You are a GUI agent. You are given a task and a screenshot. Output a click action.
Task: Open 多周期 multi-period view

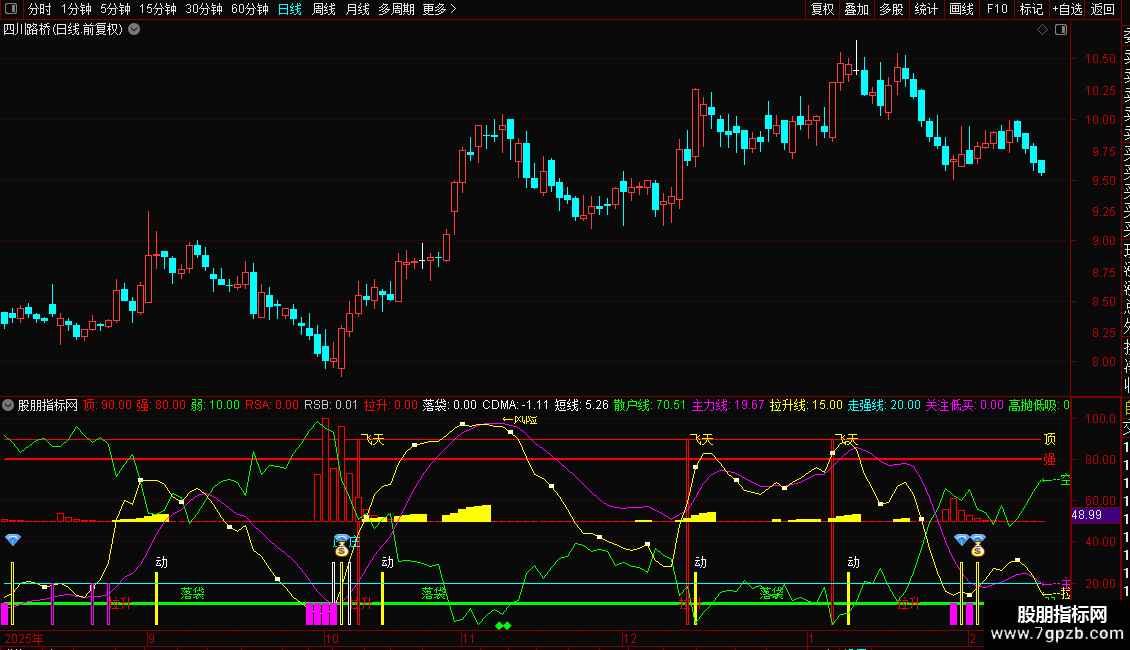(x=396, y=9)
